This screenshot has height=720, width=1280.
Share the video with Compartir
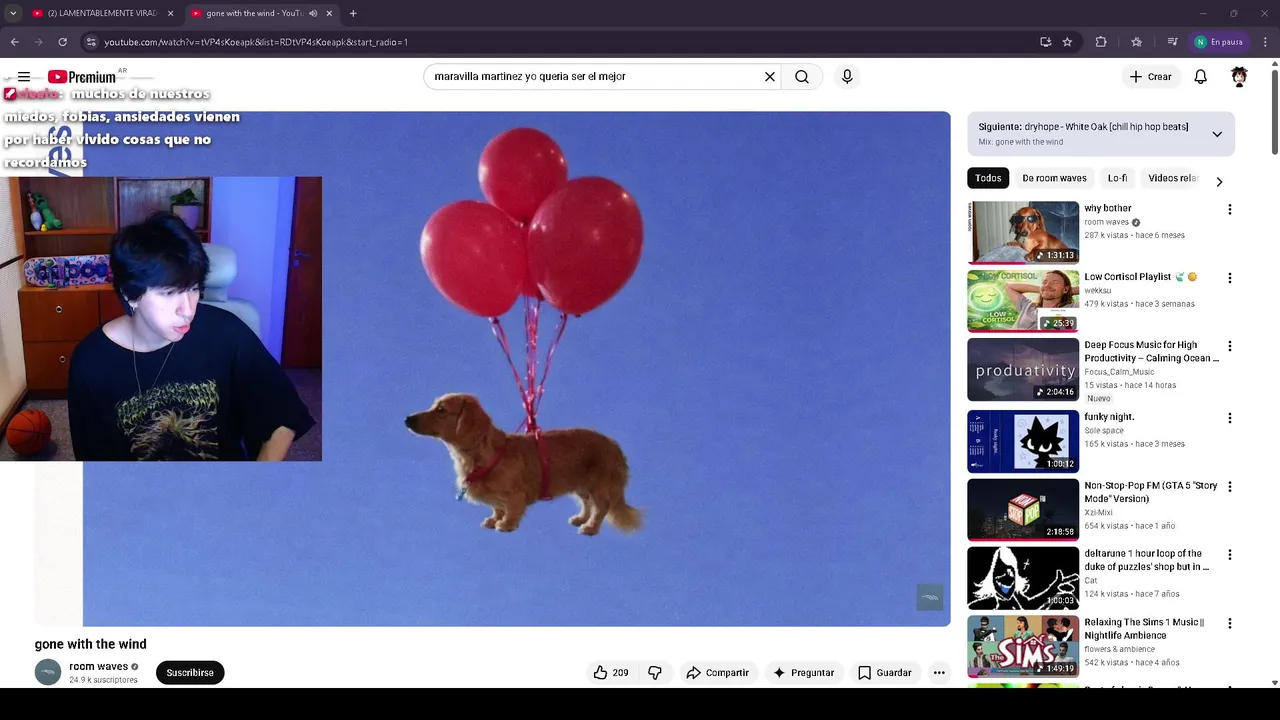pos(717,673)
